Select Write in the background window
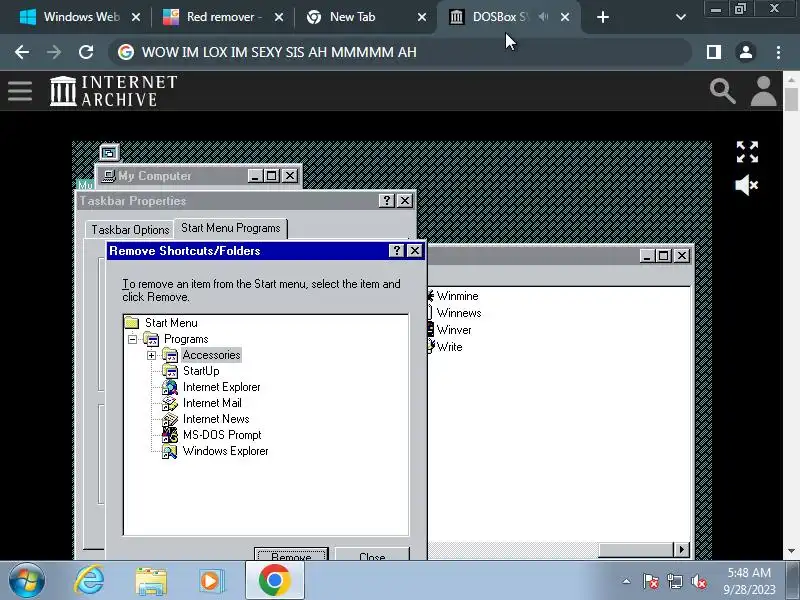800x600 pixels. point(449,347)
